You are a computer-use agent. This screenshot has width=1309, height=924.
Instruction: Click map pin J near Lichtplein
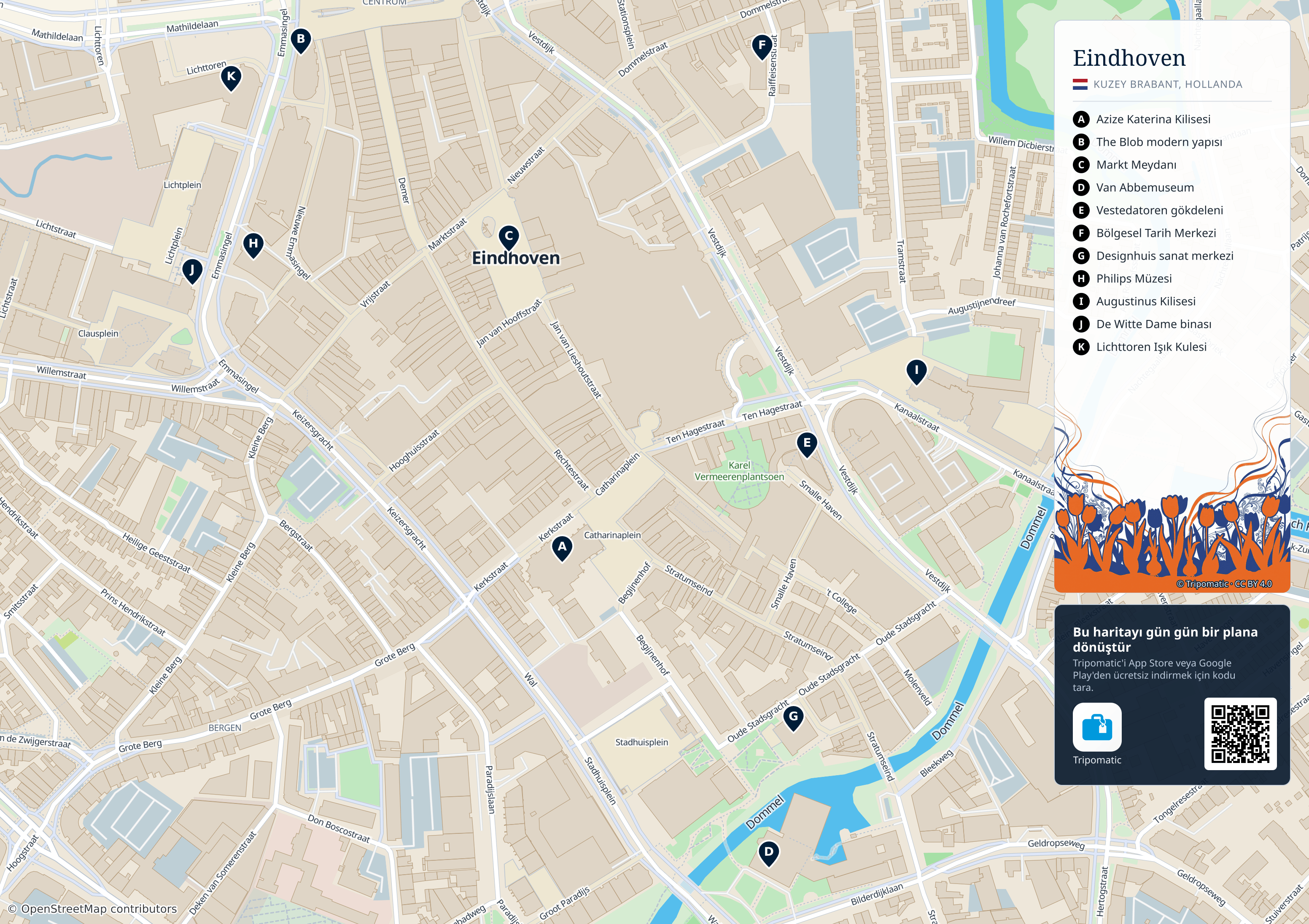click(x=192, y=271)
